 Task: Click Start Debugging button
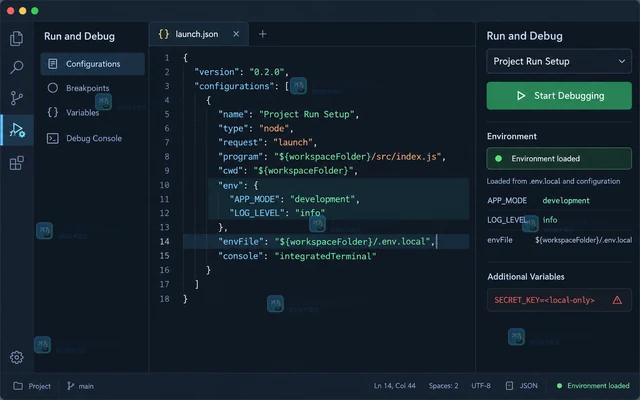559,96
